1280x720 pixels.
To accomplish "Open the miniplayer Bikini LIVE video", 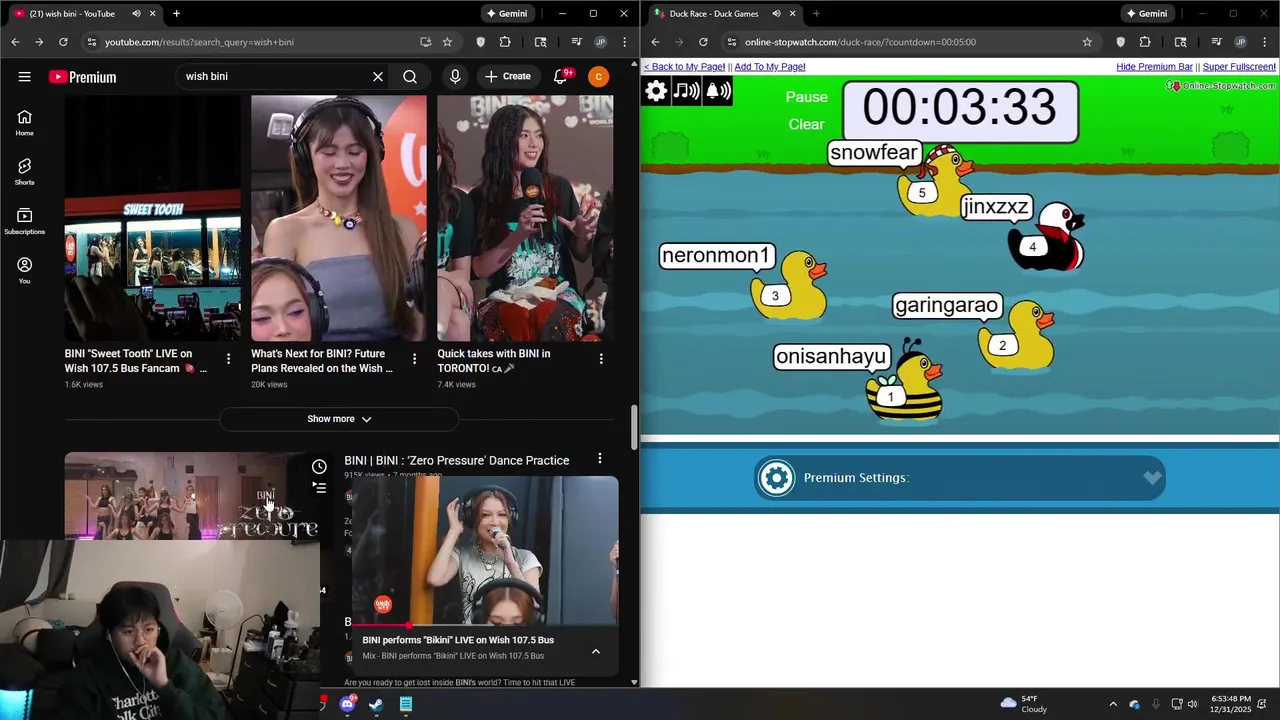I will 485,550.
